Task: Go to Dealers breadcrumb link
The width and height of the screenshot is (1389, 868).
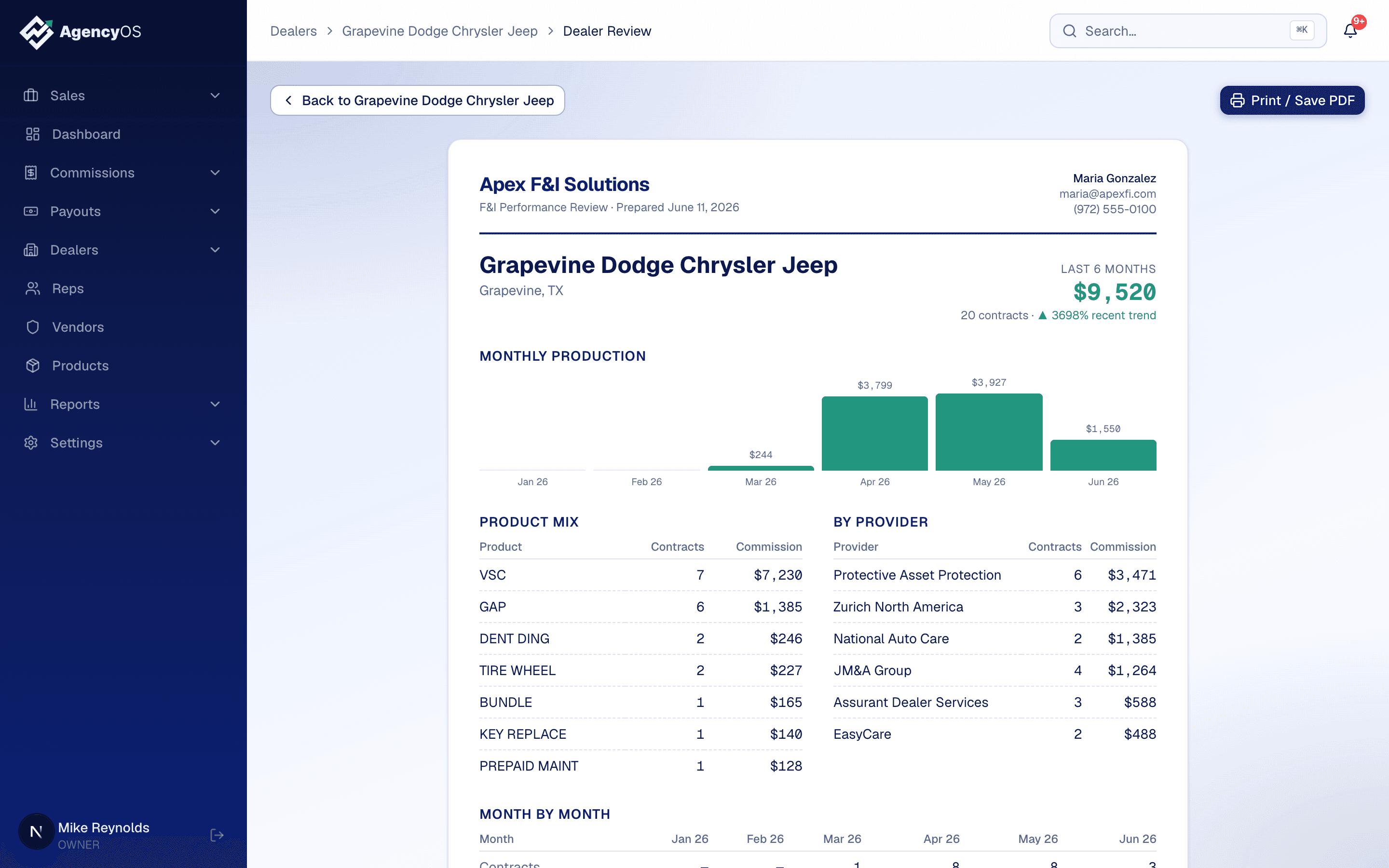Action: tap(293, 31)
